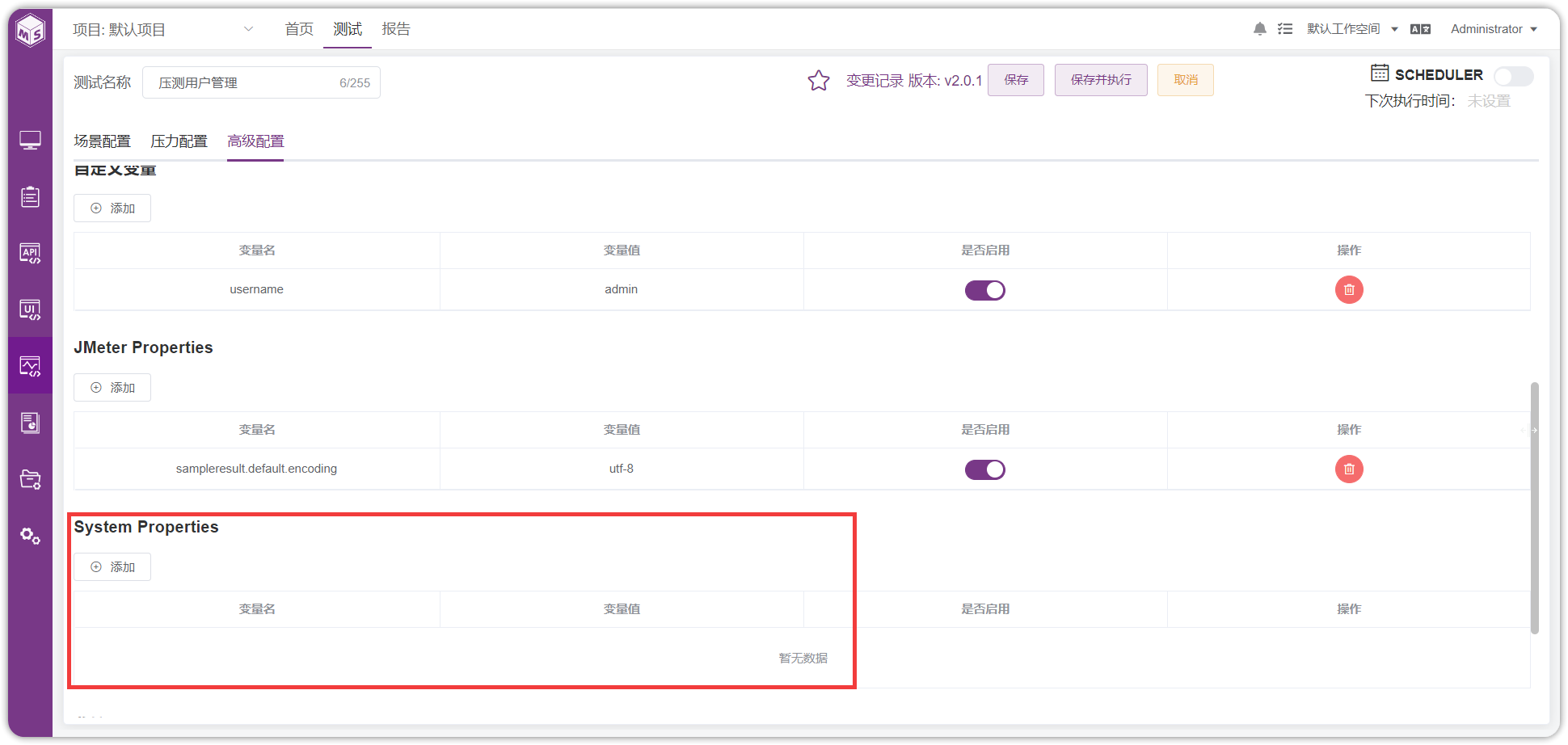Click the 保存并执行 button
The width and height of the screenshot is (1568, 745).
point(1101,80)
